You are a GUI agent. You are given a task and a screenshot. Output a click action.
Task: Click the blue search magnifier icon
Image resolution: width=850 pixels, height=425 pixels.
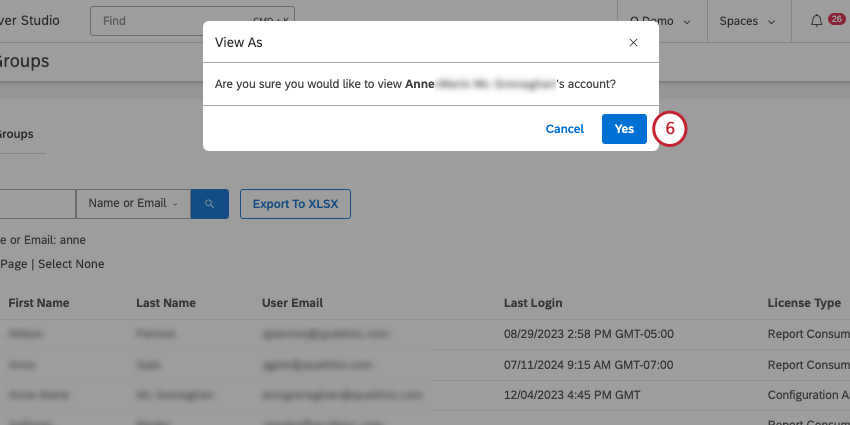[x=210, y=204]
